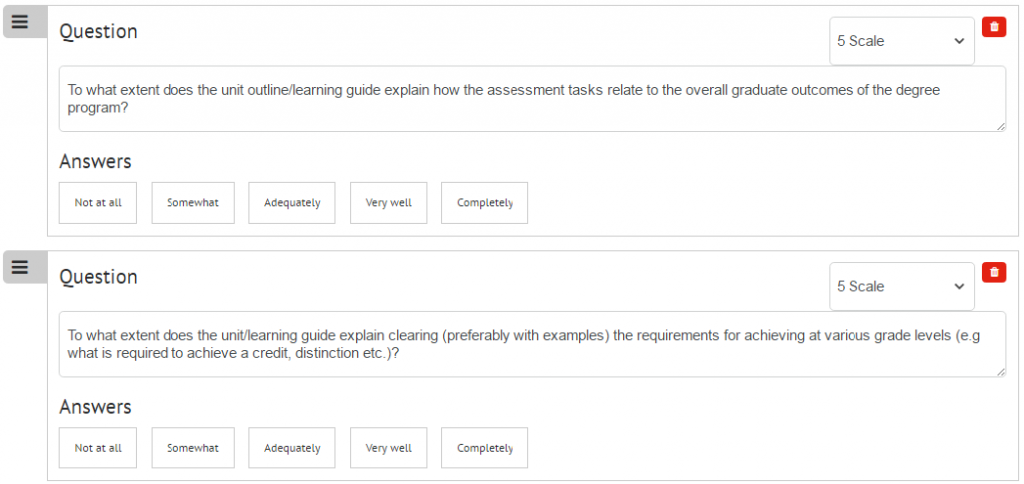Choose 'Somewhat' answer in second question
1024x484 pixels.
pyautogui.click(x=193, y=448)
